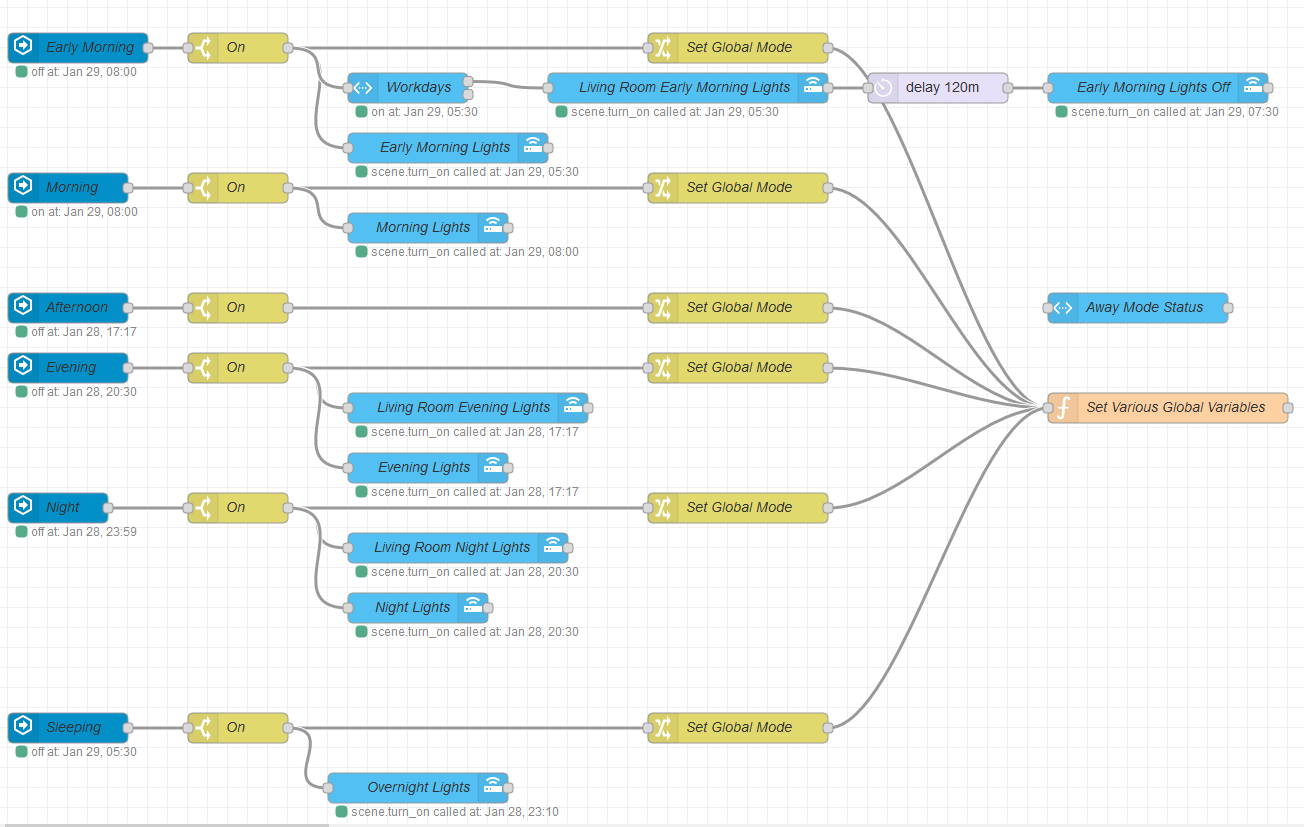Click the service icon on Living Room Early Morning Lights
This screenshot has height=827, width=1304.
[x=813, y=87]
